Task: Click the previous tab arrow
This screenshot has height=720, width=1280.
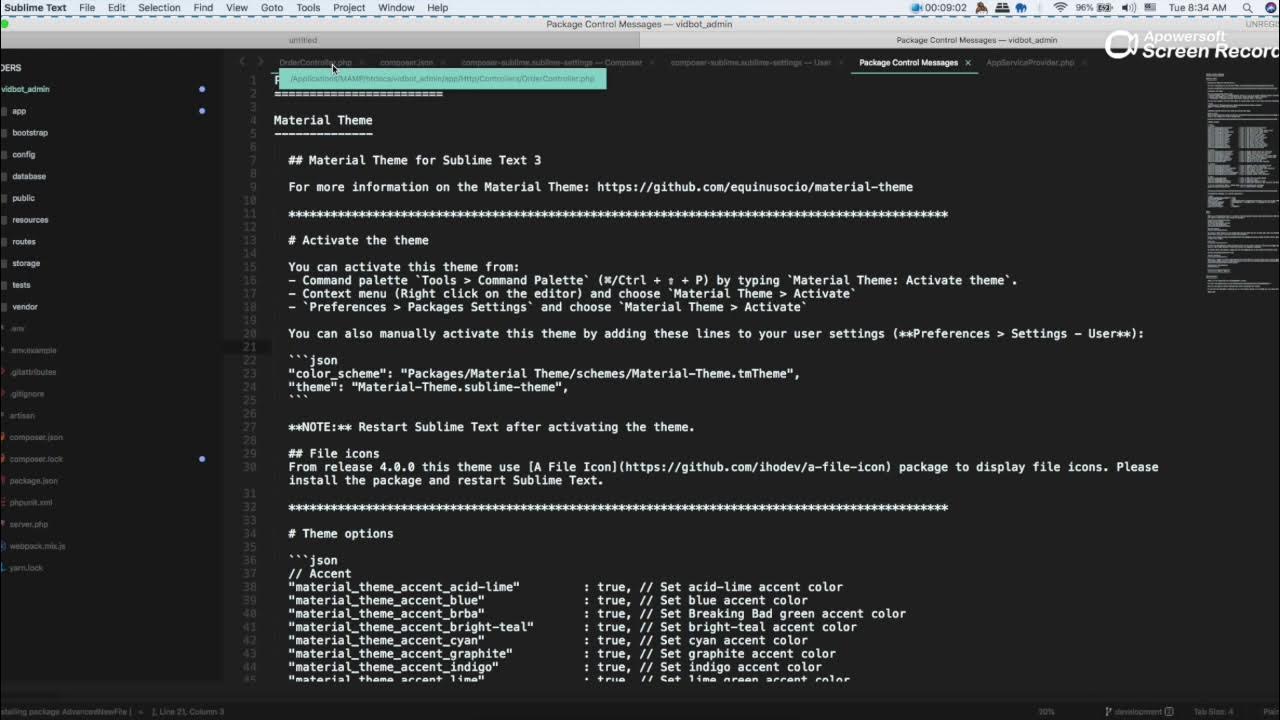Action: pos(243,62)
